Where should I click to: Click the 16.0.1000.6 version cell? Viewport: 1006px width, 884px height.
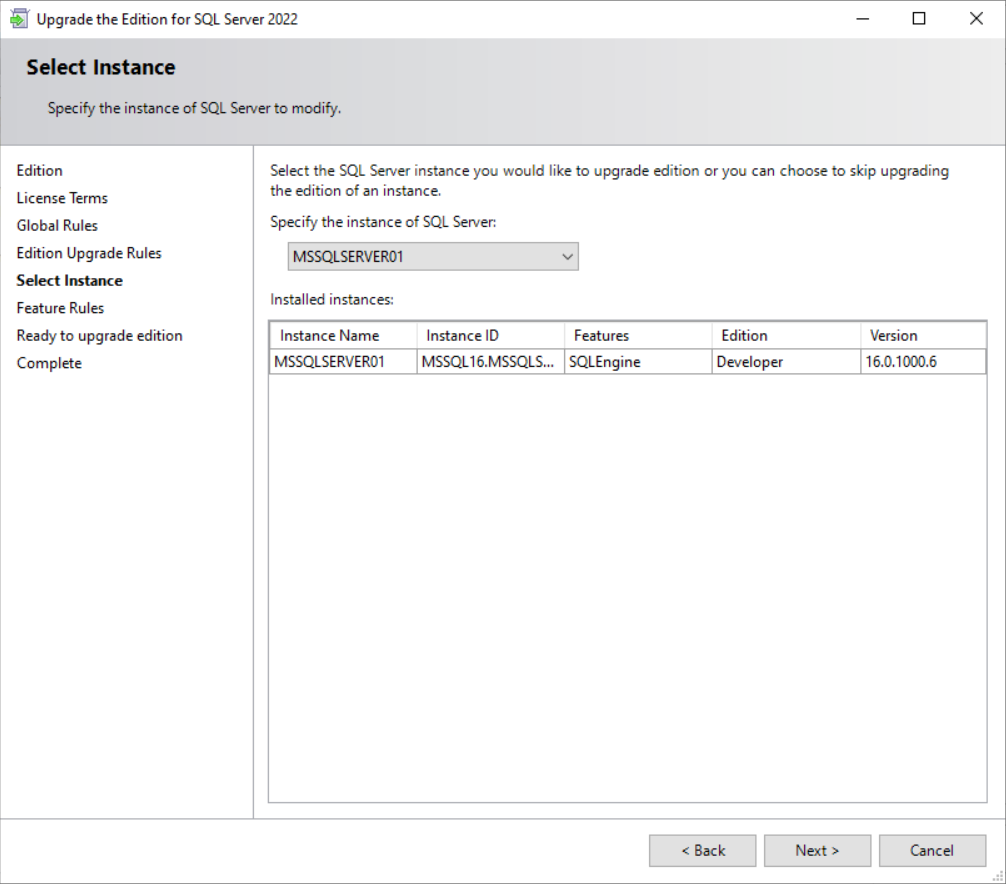point(923,362)
